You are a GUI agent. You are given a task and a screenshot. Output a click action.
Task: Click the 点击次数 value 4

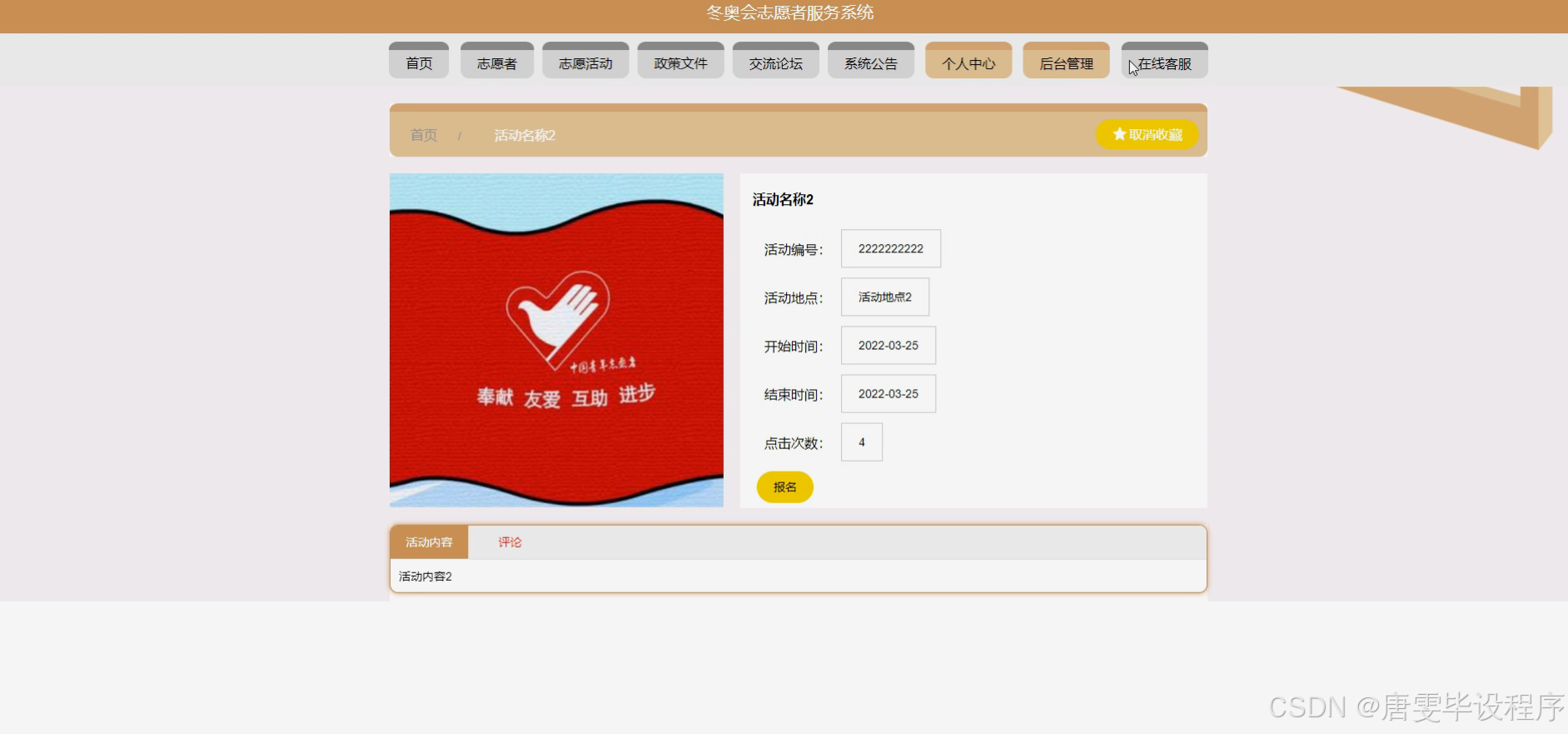pyautogui.click(x=862, y=442)
